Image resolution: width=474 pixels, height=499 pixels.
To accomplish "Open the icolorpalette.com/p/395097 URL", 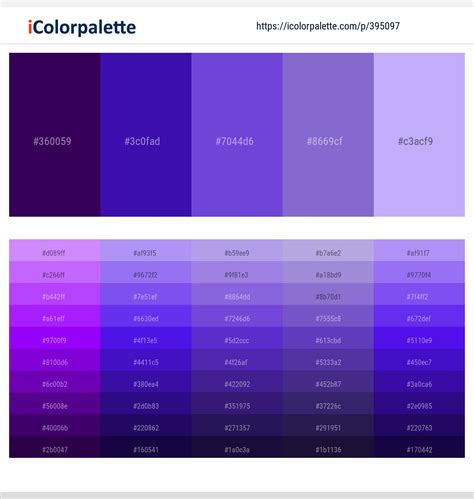I will [328, 26].
